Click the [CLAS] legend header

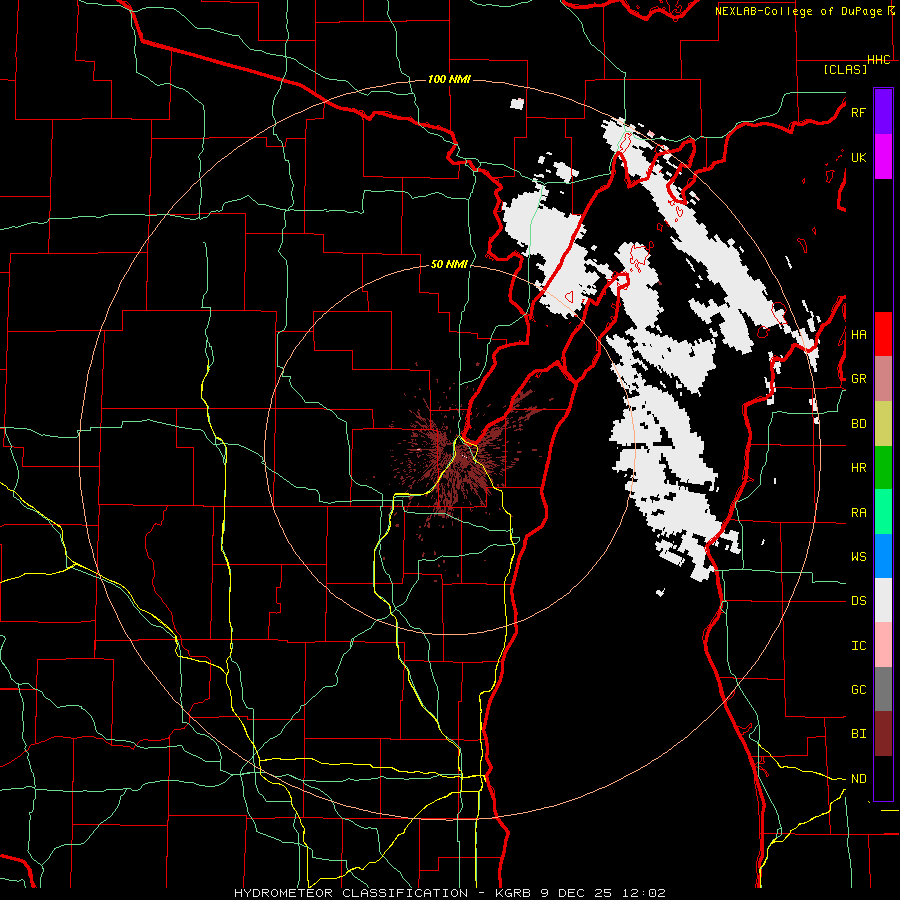click(845, 69)
